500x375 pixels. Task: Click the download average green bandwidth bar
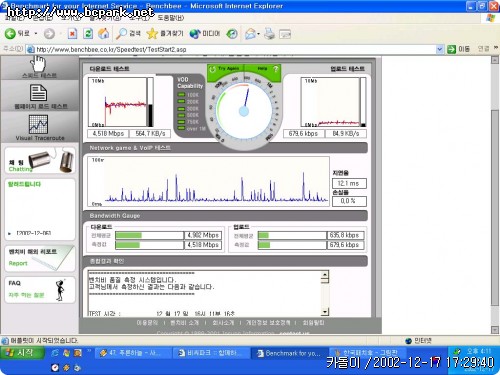pyautogui.click(x=128, y=235)
